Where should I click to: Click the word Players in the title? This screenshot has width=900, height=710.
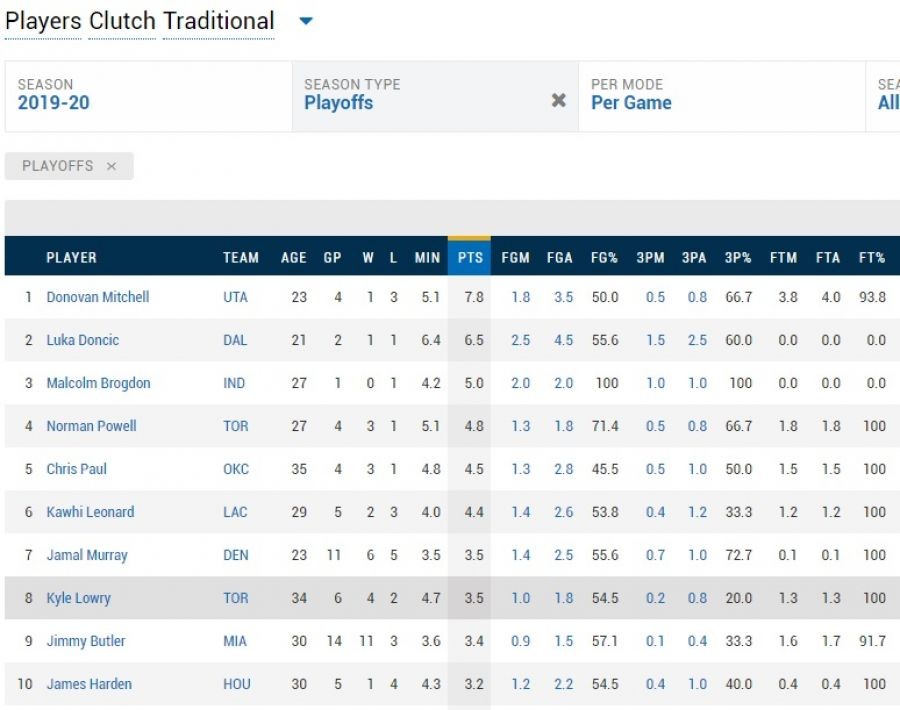click(x=43, y=21)
